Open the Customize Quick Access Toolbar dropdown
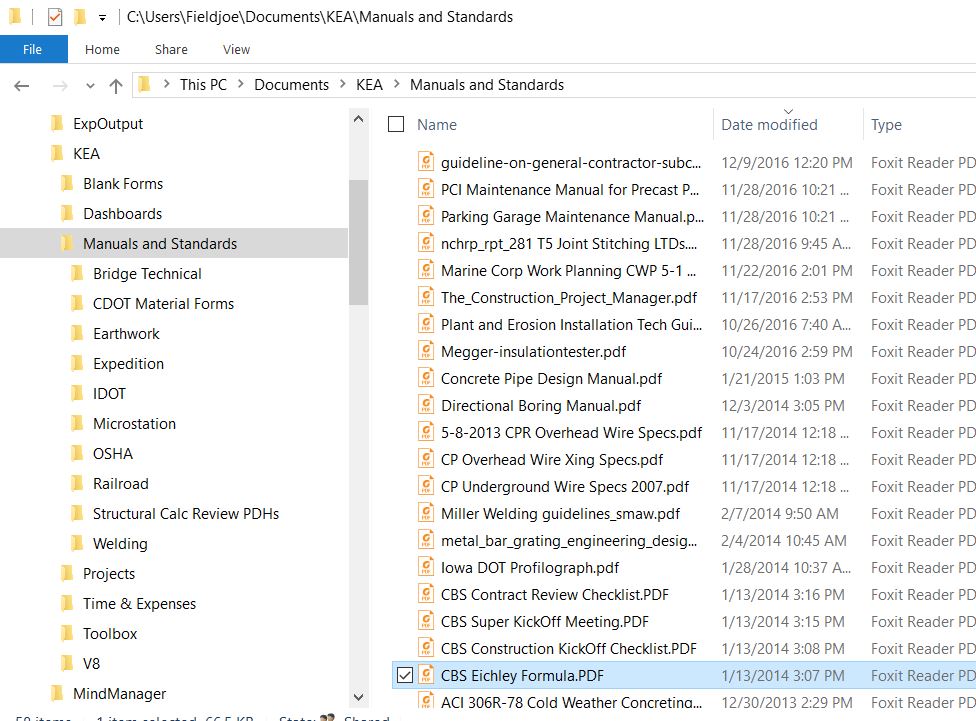 pos(102,18)
